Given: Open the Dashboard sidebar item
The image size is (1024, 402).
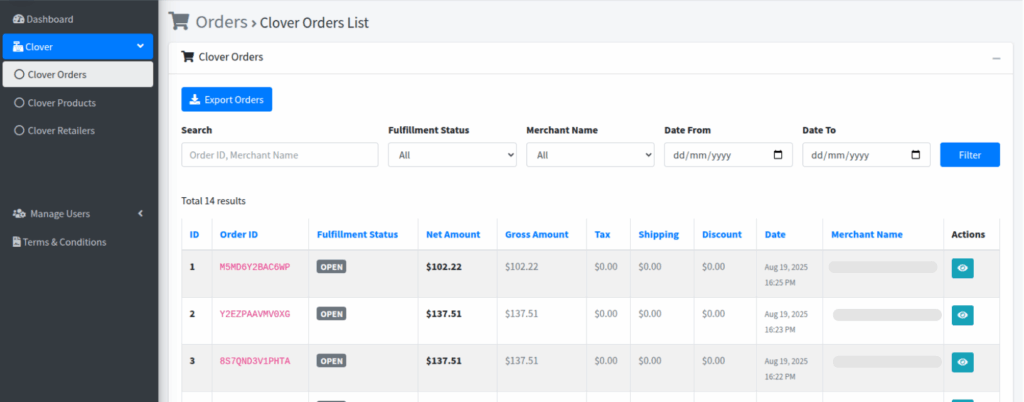Looking at the screenshot, I should coord(43,20).
